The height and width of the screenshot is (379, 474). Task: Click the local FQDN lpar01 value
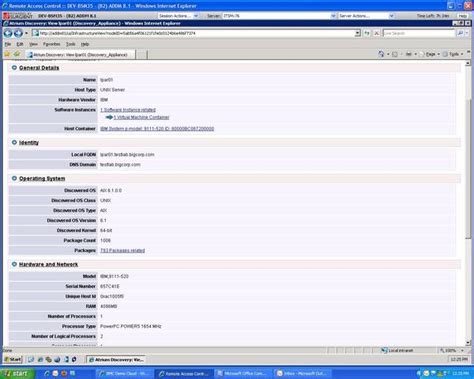(x=127, y=154)
